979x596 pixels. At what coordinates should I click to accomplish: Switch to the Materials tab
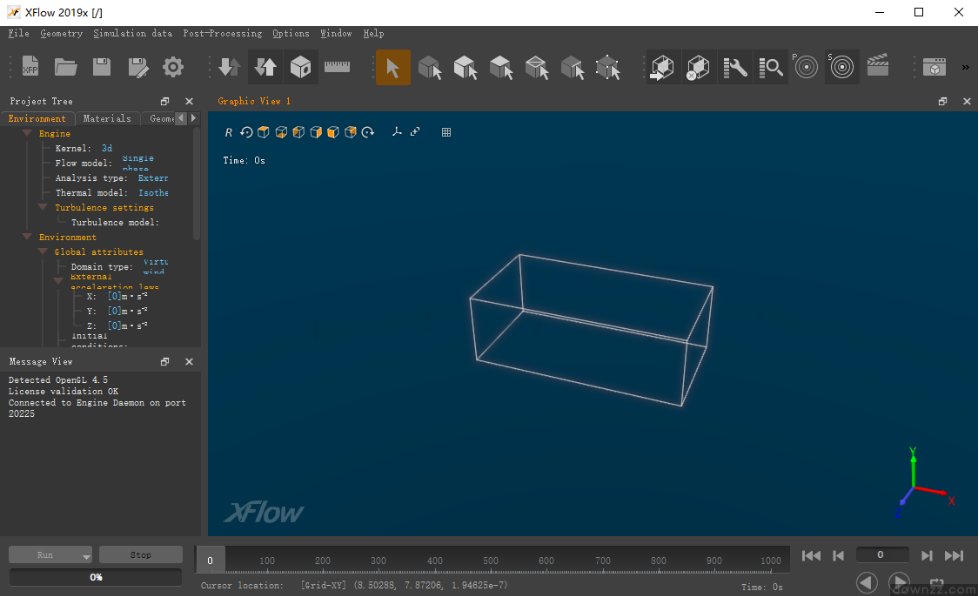coord(106,118)
